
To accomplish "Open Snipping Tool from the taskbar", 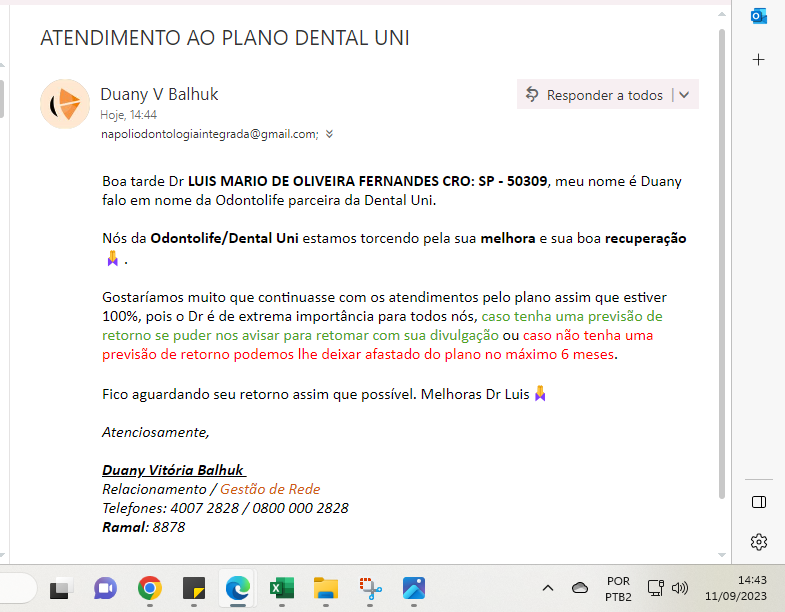I will [370, 588].
